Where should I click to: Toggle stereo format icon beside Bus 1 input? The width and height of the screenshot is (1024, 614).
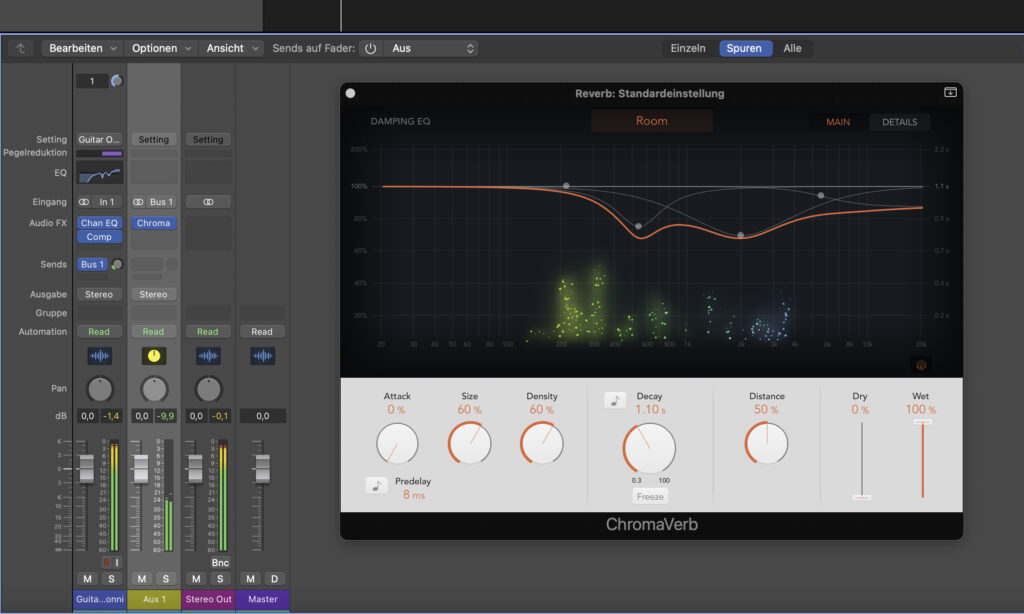click(138, 202)
